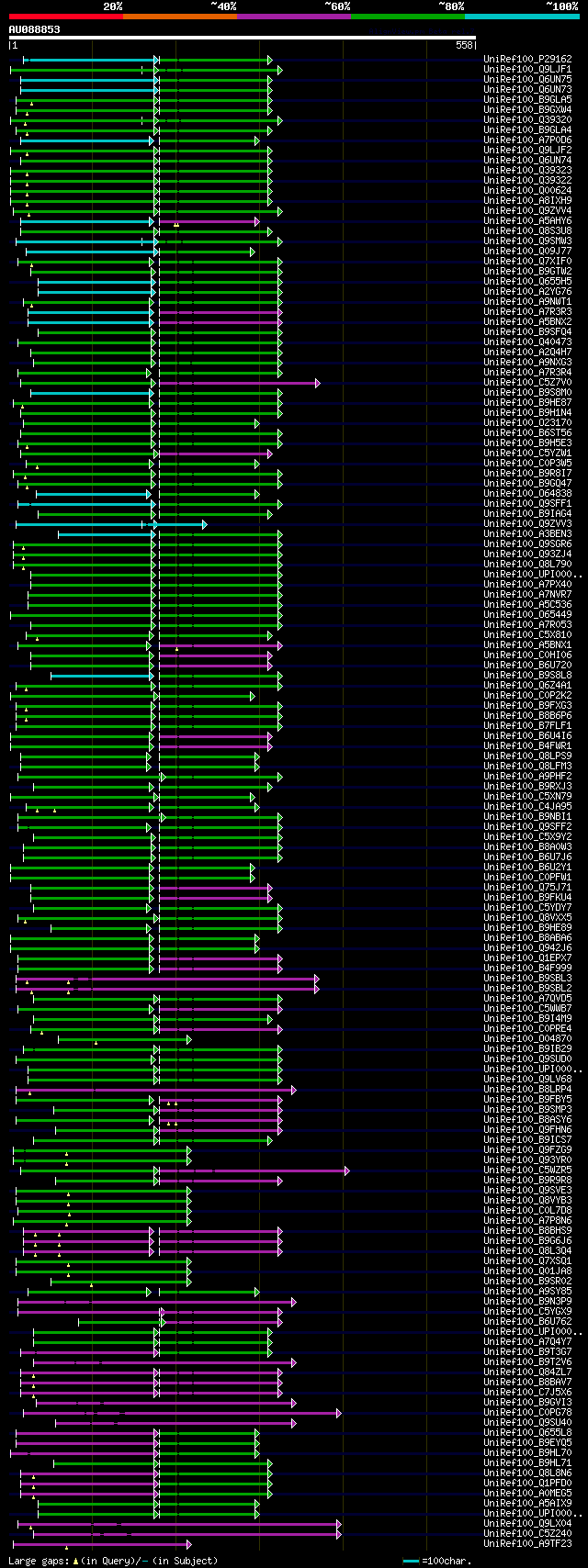Select hit label UniRef100_C5Z7V0
The image size is (588, 1568).
pos(527,383)
